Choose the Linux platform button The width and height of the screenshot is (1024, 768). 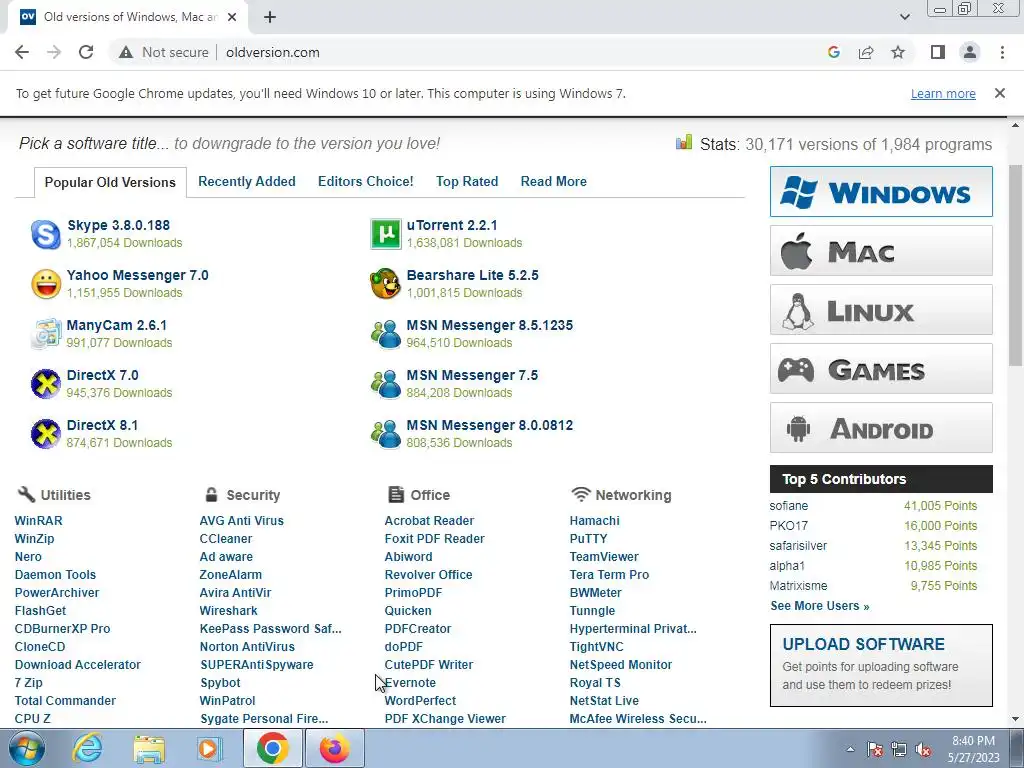[x=881, y=310]
